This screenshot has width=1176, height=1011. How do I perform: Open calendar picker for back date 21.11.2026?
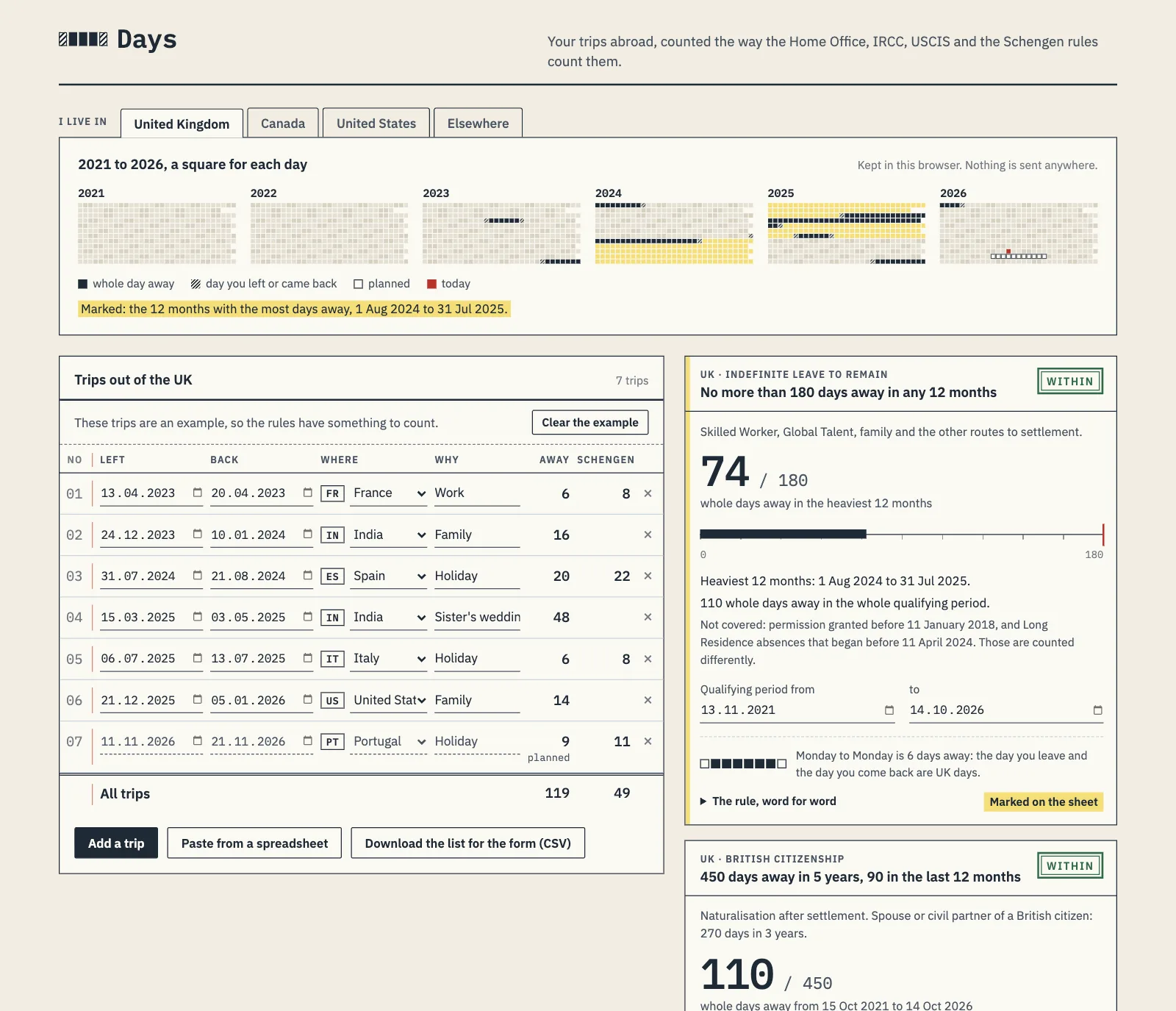[307, 741]
